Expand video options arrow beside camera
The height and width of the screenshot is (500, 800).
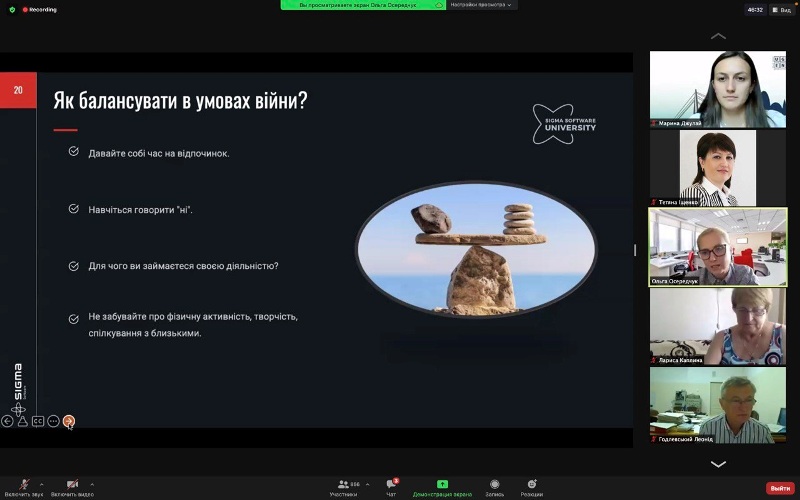[x=92, y=484]
